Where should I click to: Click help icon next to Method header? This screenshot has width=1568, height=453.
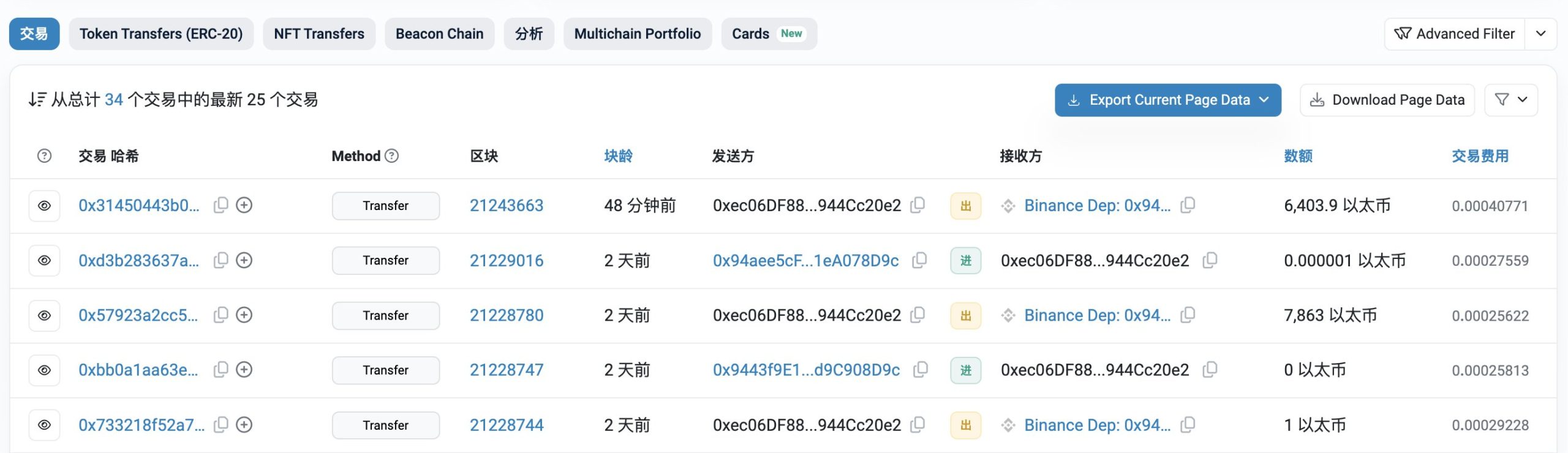click(x=392, y=156)
